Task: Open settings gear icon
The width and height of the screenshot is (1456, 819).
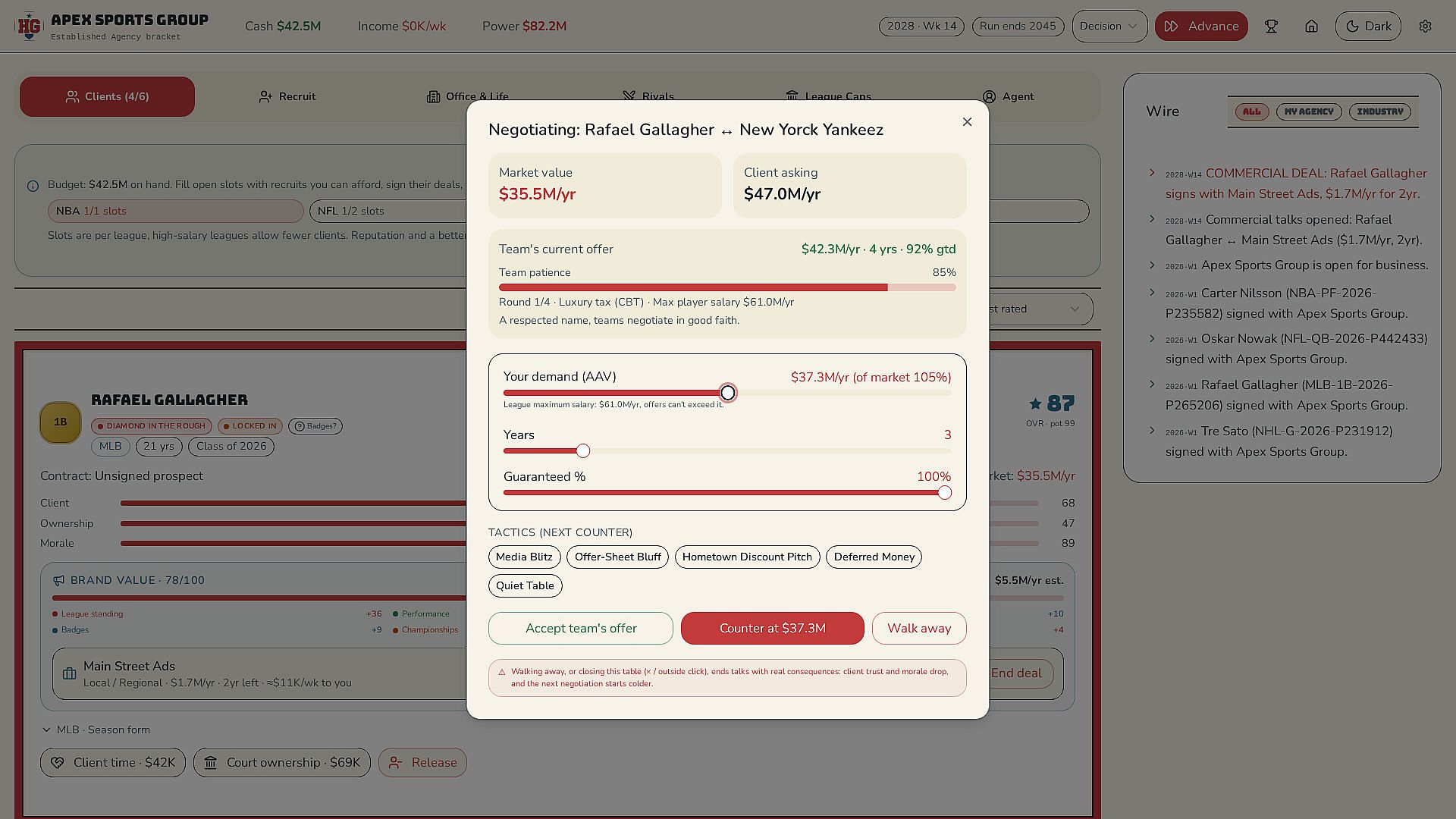Action: coord(1425,27)
